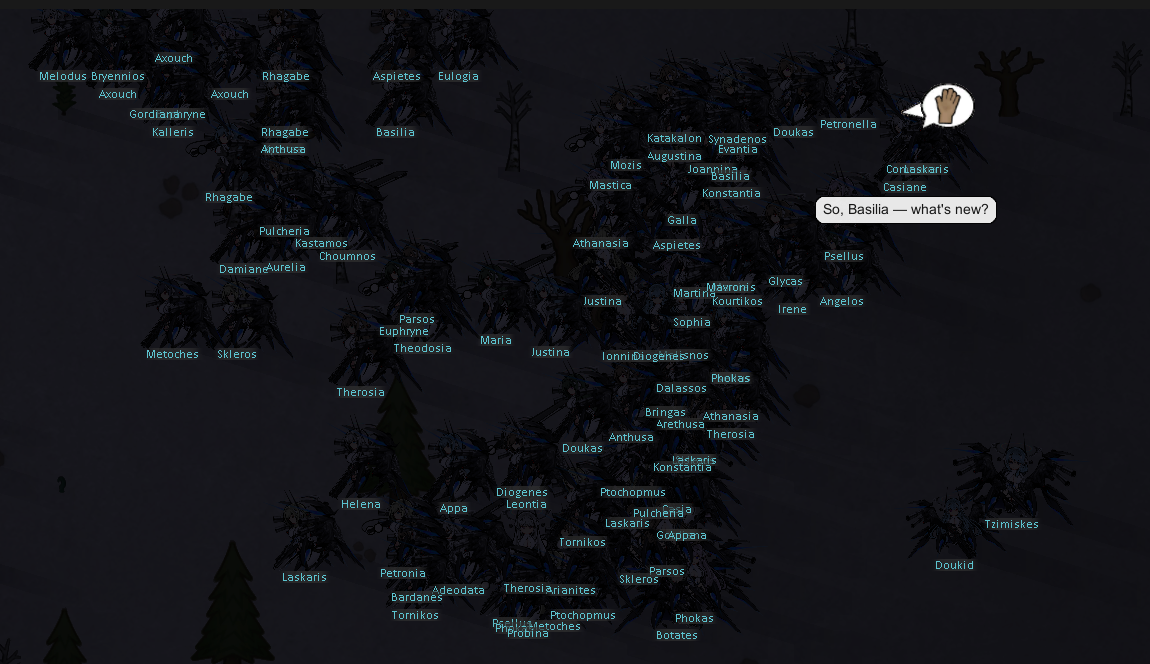Click the Evantia name label
This screenshot has width=1150, height=664.
pos(738,150)
